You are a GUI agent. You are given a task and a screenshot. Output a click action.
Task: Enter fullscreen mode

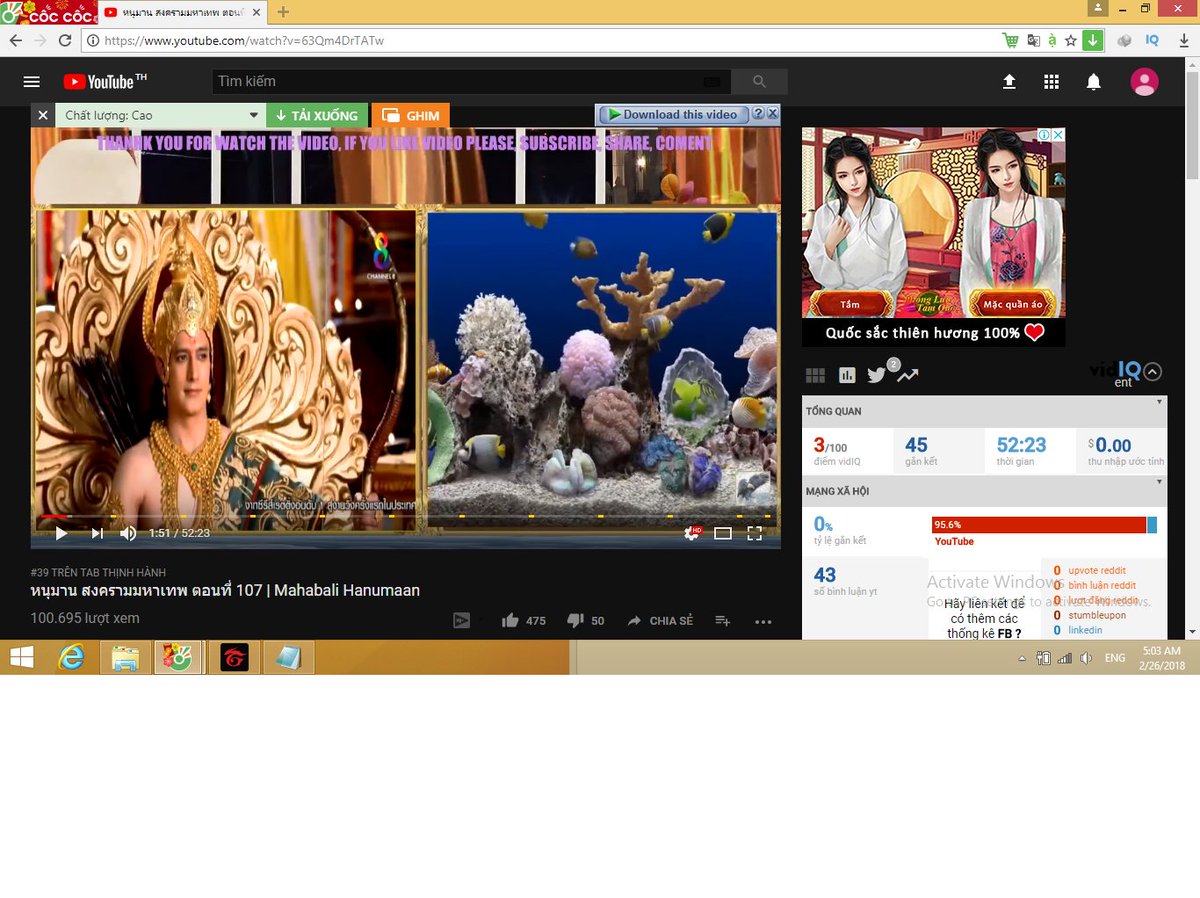(x=755, y=533)
